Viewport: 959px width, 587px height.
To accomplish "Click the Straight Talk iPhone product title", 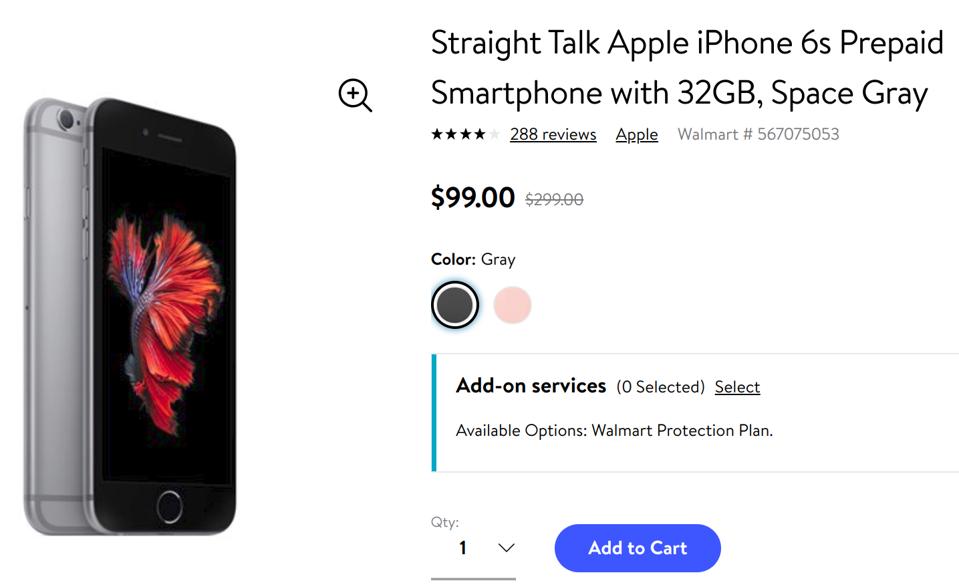I will [x=687, y=68].
